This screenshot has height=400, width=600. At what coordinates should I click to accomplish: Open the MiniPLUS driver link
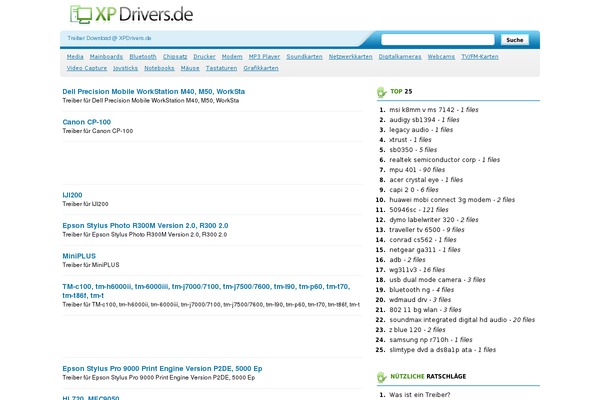pyautogui.click(x=79, y=256)
